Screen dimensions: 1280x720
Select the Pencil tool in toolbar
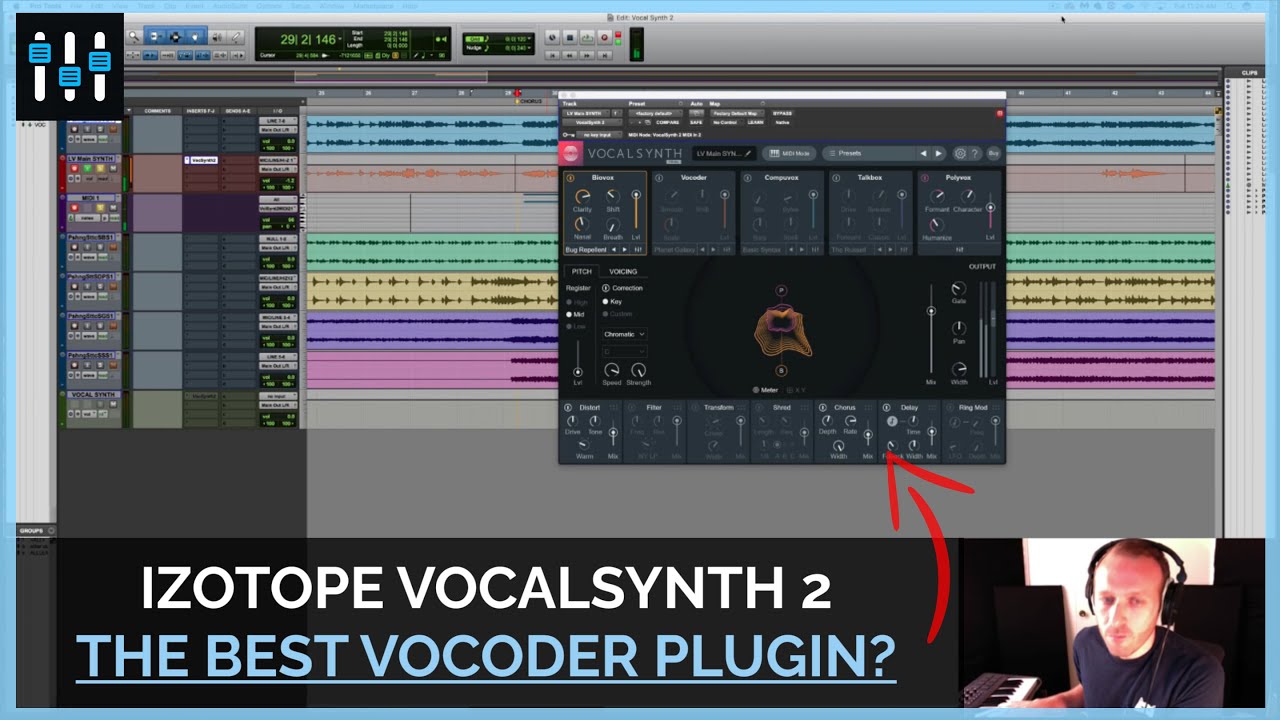(236, 37)
